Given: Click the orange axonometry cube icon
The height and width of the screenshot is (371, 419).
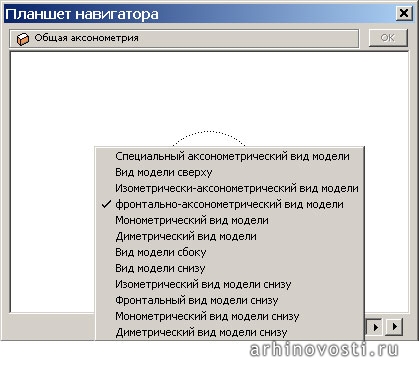Looking at the screenshot, I should (x=23, y=39).
